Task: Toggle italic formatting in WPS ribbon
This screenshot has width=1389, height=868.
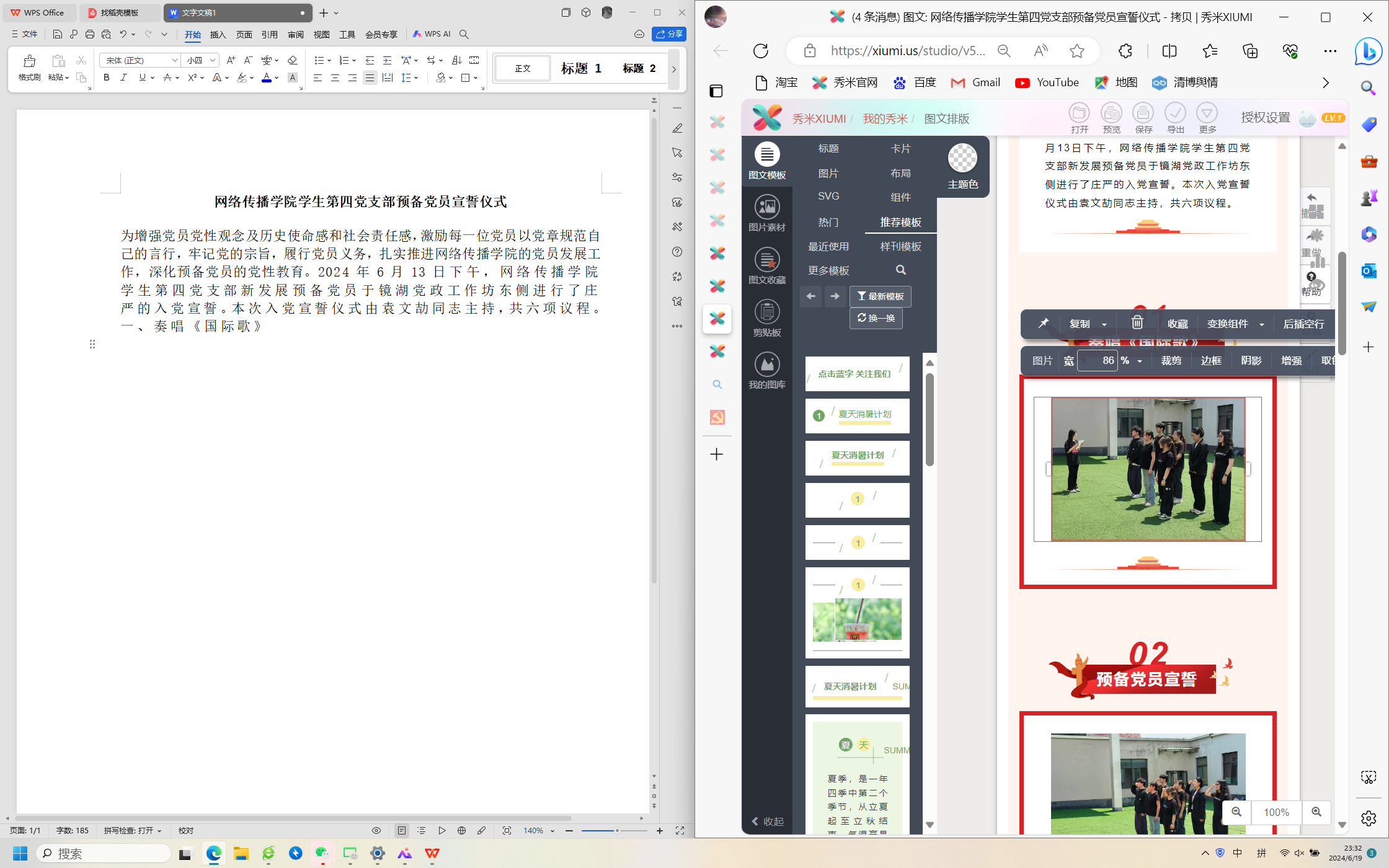Action: (123, 77)
